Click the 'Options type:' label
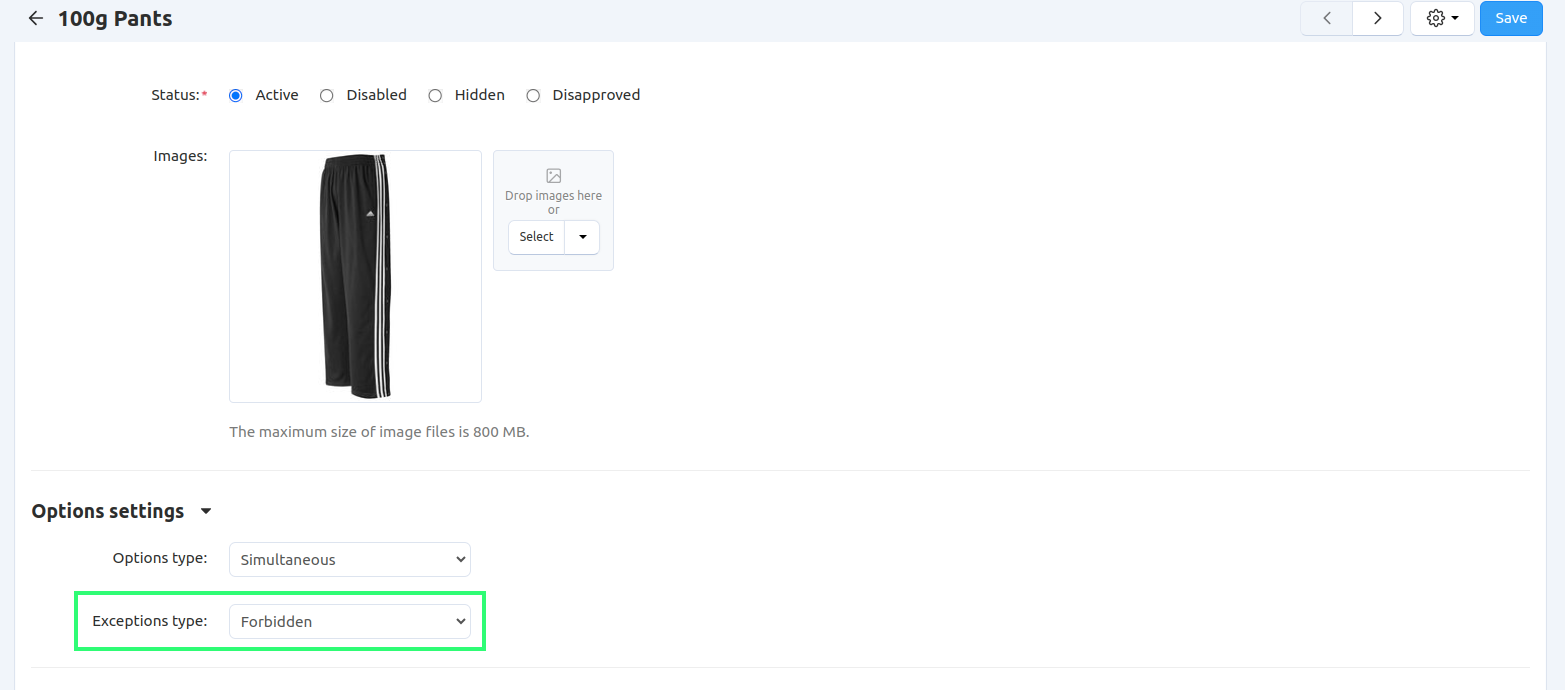 click(160, 558)
